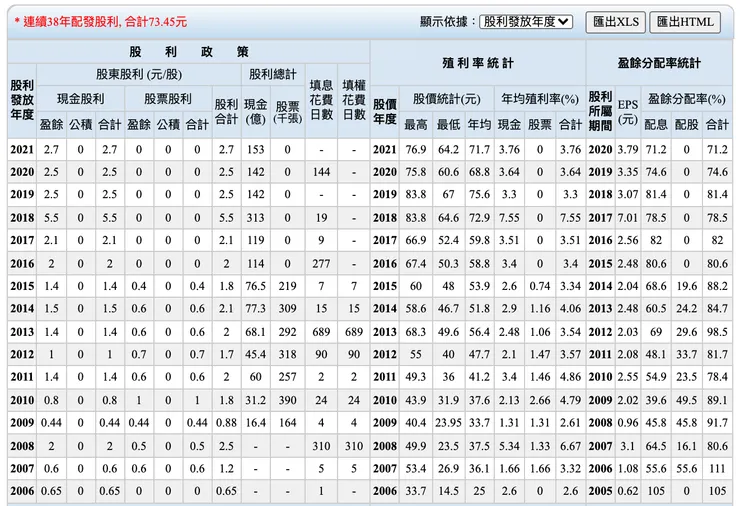Select the 填權花費日數 column header
This screenshot has height=506, width=740.
click(x=353, y=100)
